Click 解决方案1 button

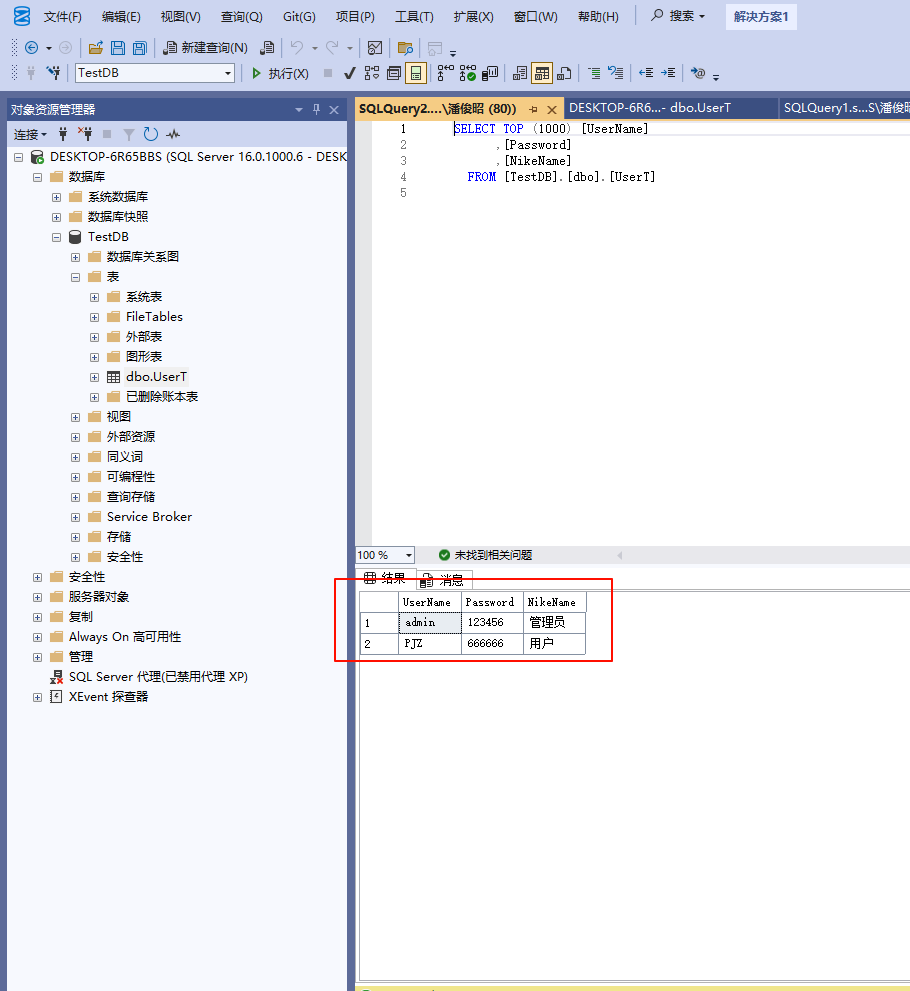tap(761, 16)
